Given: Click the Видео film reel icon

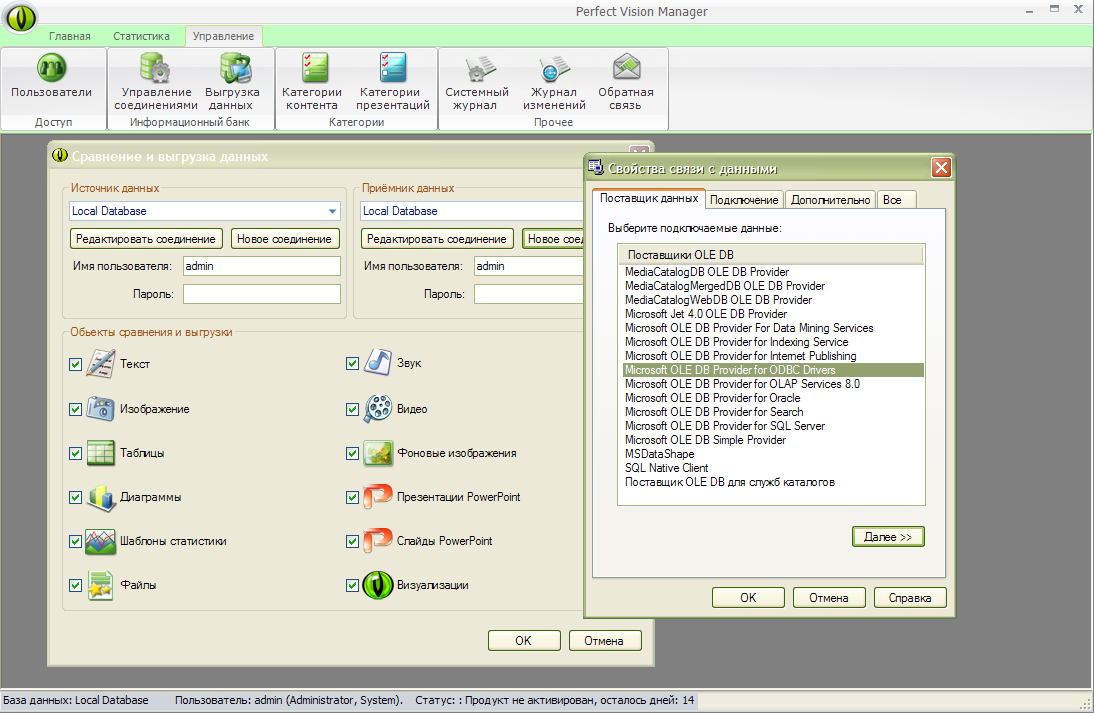Looking at the screenshot, I should point(377,409).
